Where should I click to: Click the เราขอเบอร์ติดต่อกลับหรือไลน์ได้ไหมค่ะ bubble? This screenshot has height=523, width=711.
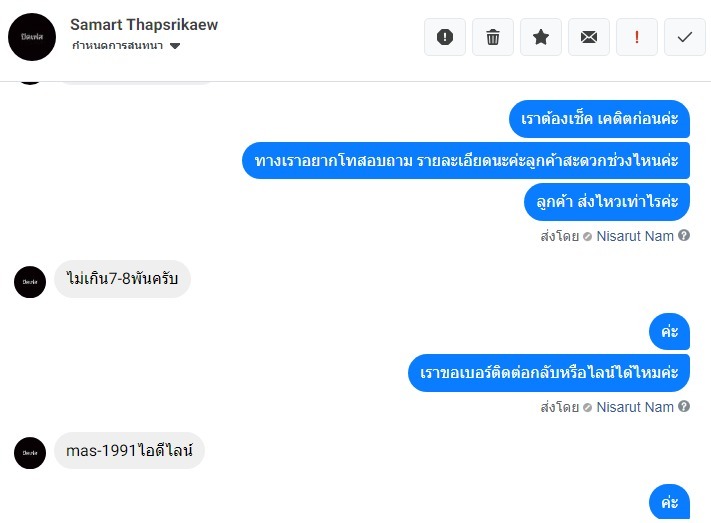(549, 373)
